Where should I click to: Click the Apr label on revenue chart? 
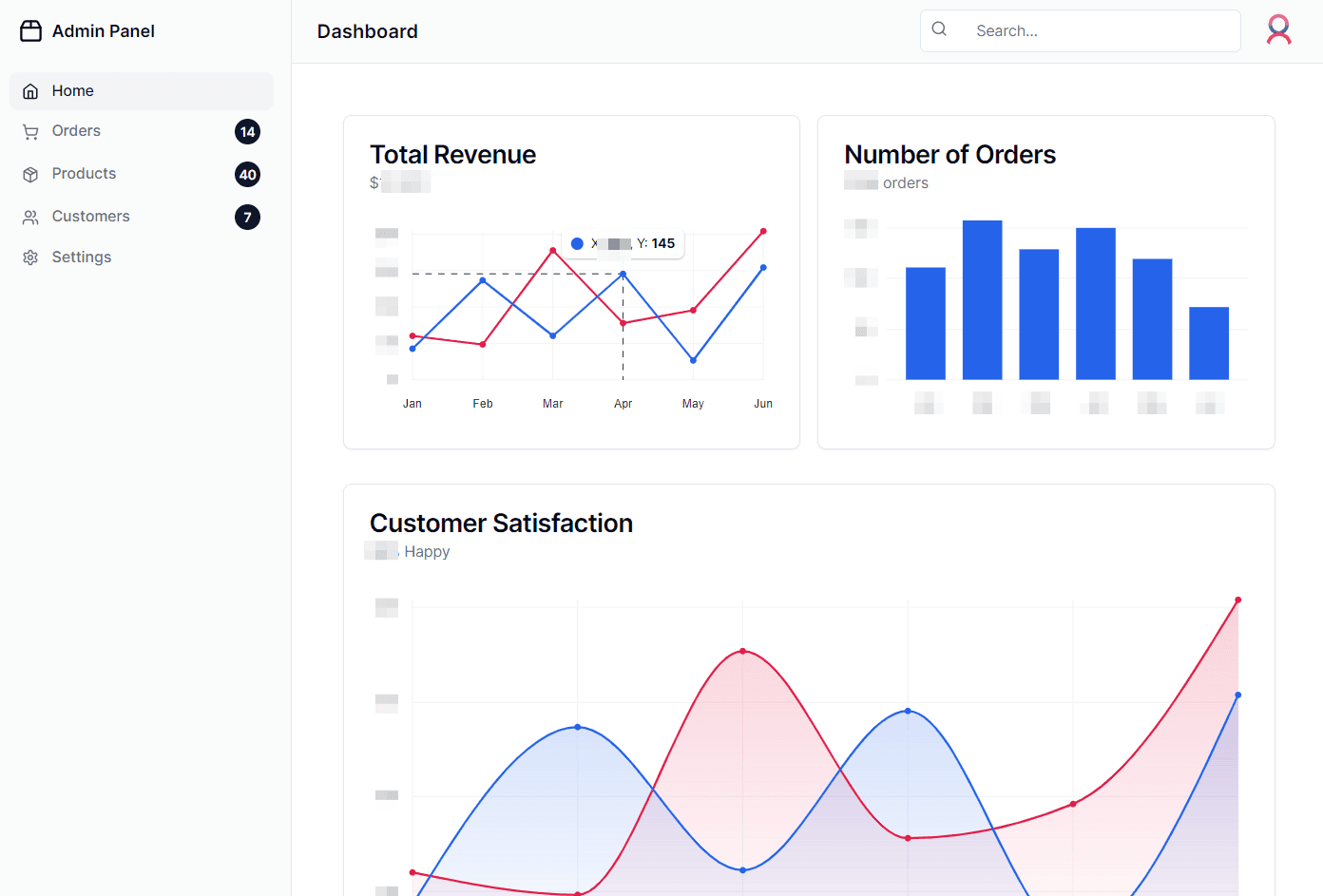pos(623,404)
